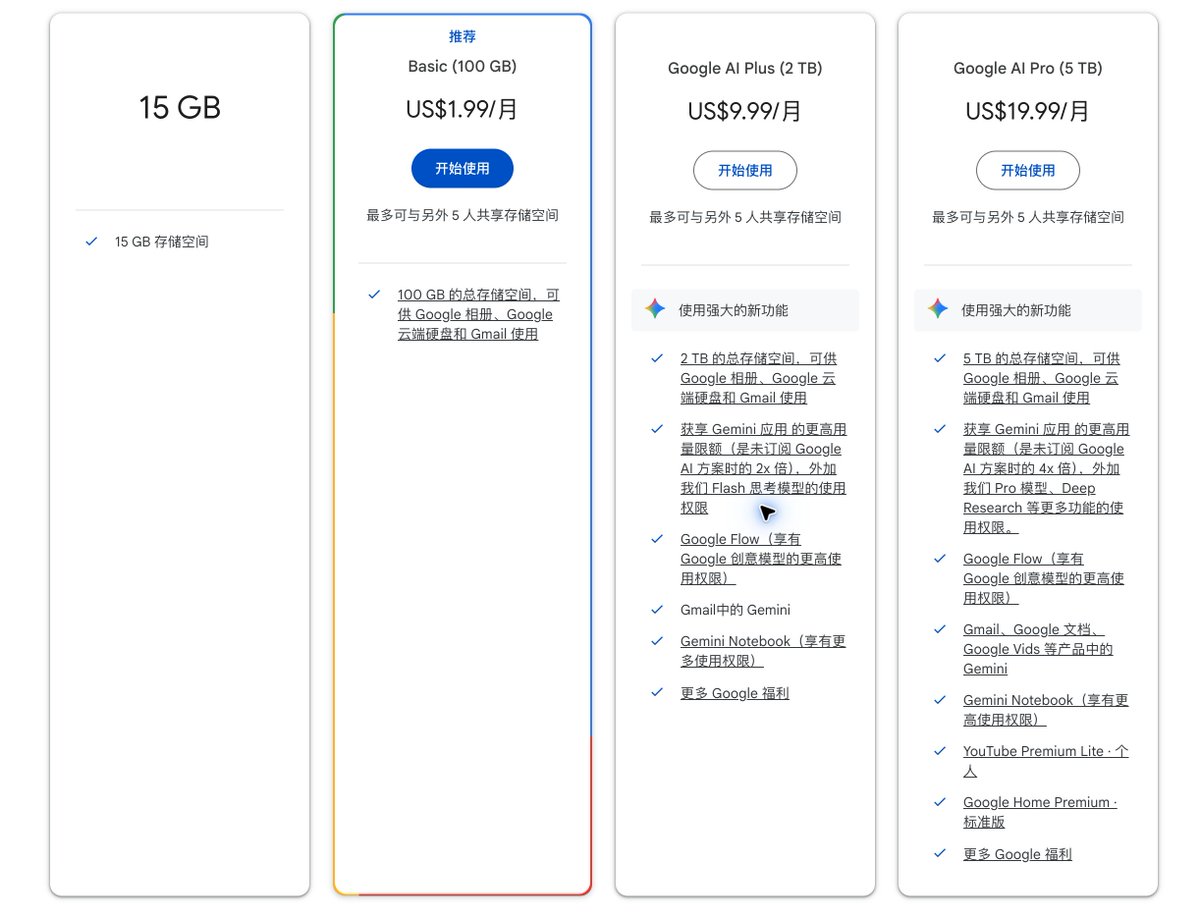Click the checkmark beside Gmail中的 Gemini
This screenshot has width=1200, height=918.
tap(657, 609)
